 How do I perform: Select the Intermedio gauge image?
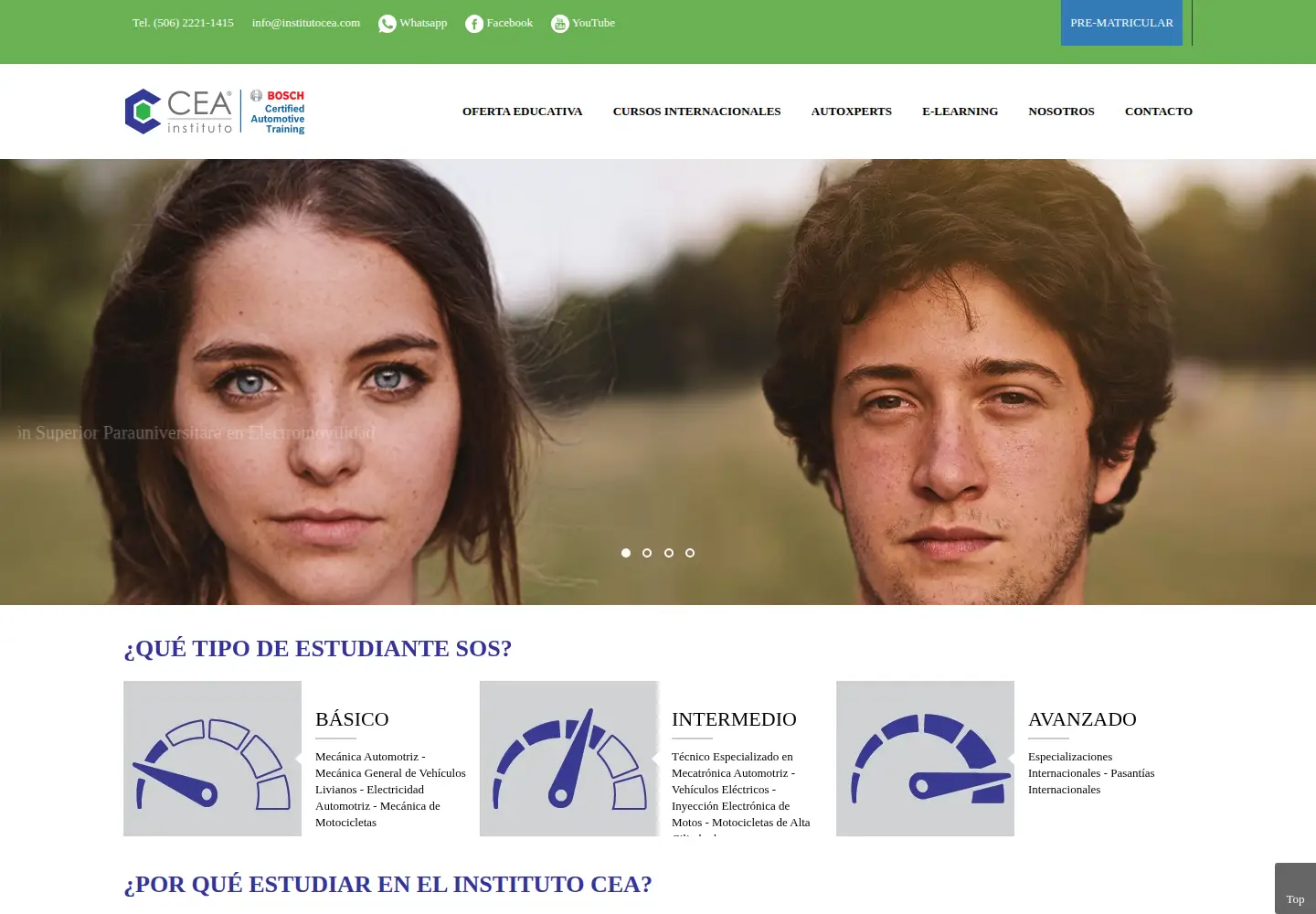click(x=568, y=759)
